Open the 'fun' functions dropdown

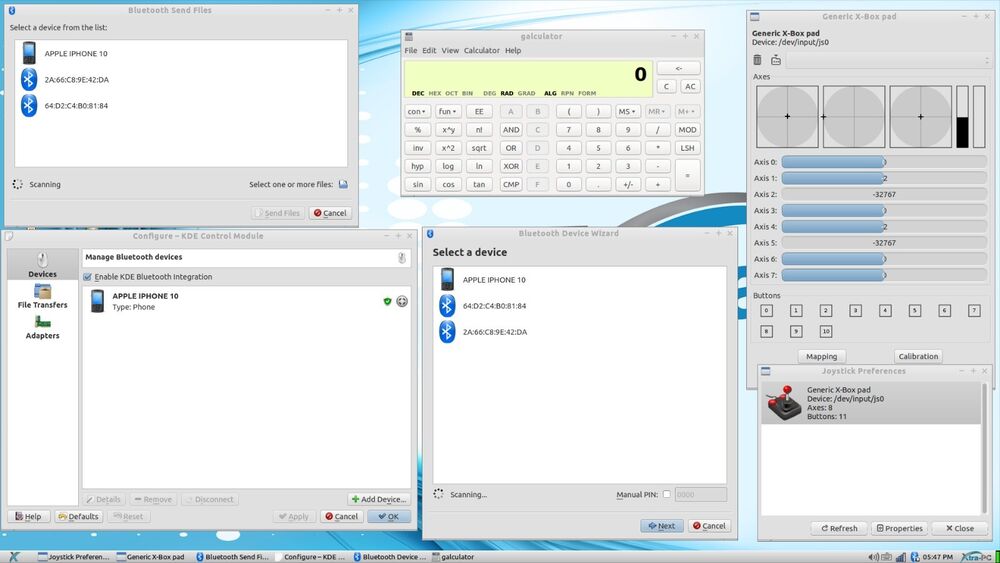pyautogui.click(x=448, y=112)
